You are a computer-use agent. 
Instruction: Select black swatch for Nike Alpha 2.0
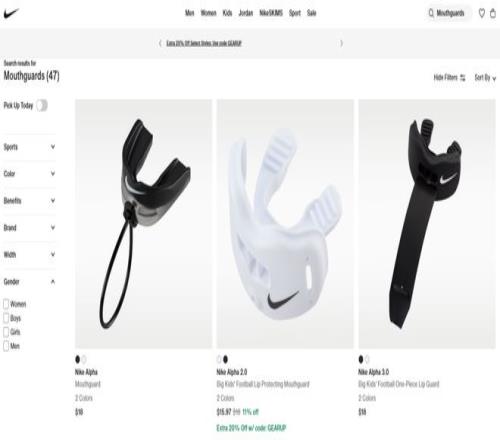pos(225,359)
